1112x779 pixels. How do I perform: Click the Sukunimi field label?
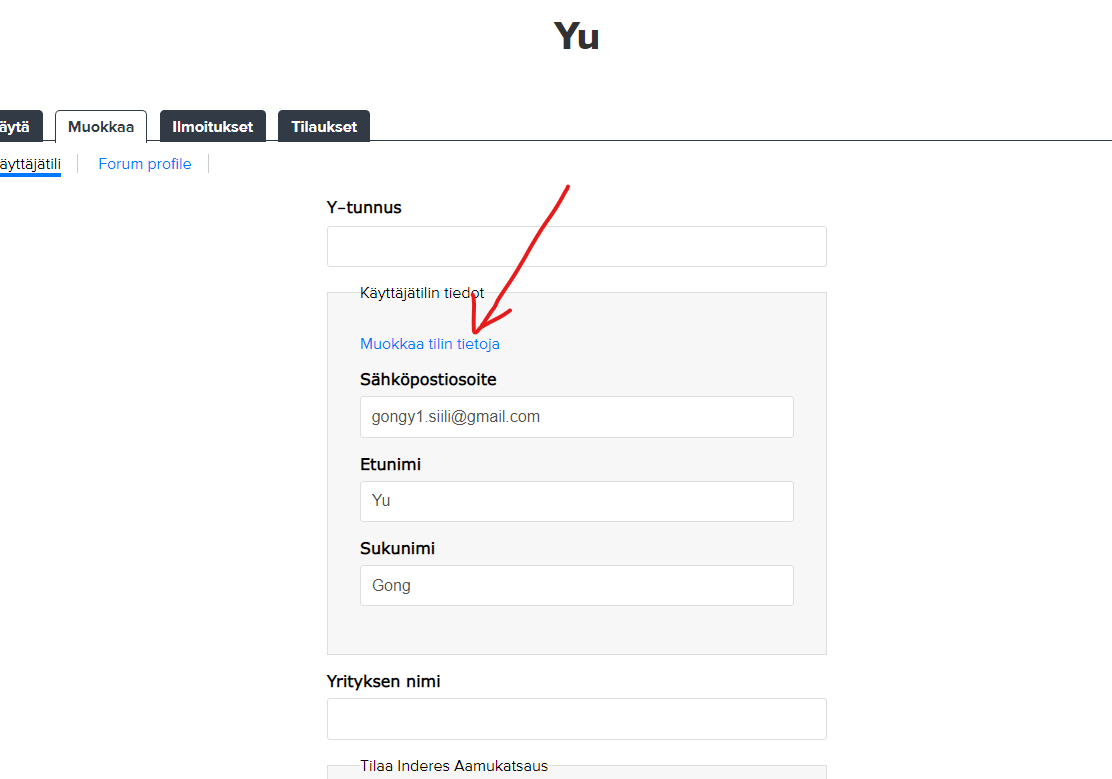tap(397, 549)
